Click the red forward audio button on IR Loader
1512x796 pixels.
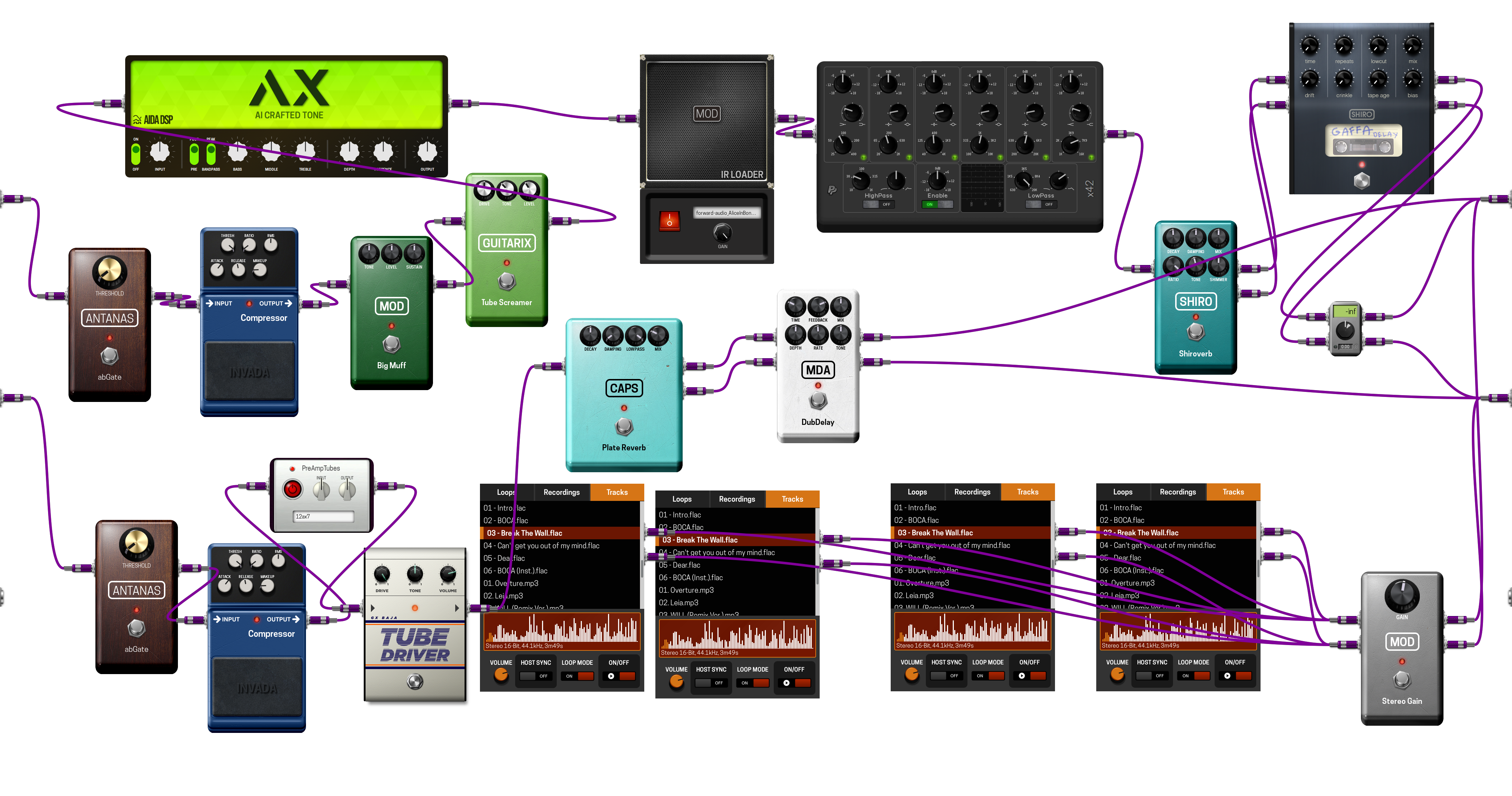point(668,216)
